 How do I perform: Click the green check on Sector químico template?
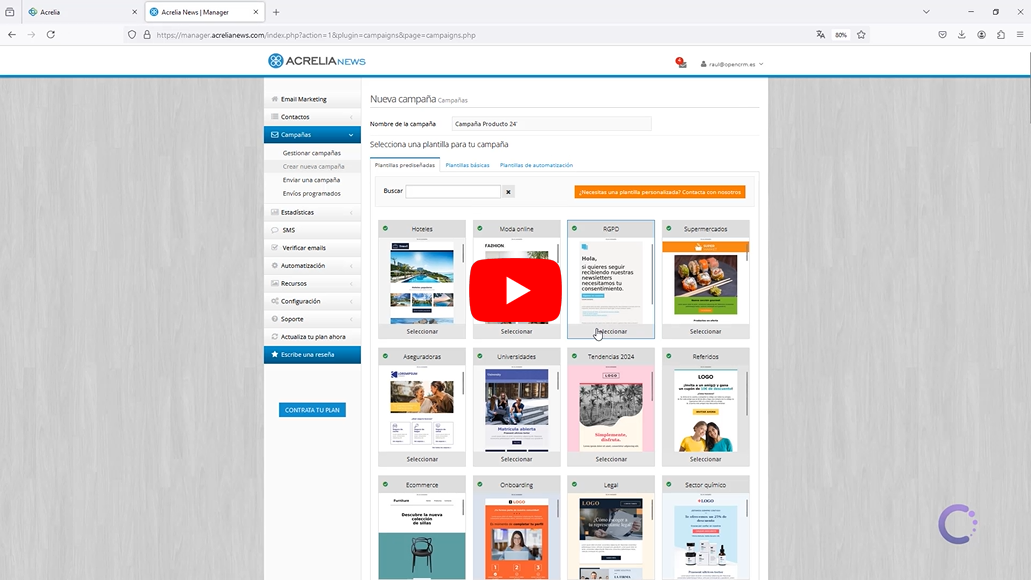pyautogui.click(x=669, y=485)
